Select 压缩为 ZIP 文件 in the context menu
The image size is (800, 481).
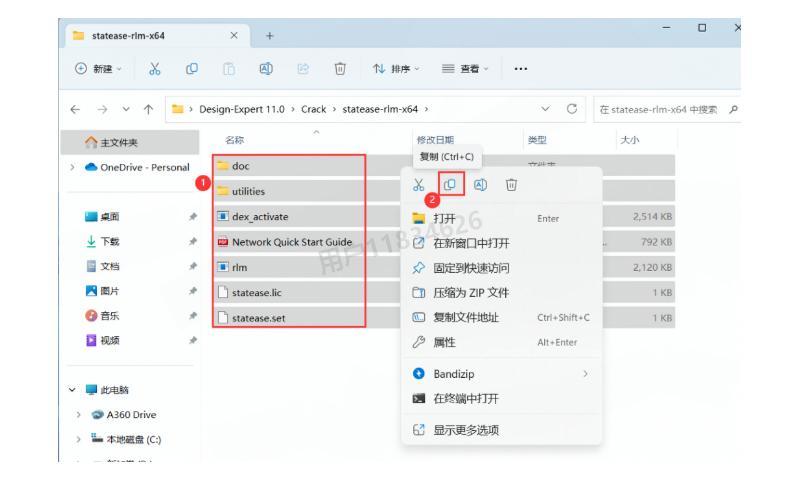502,293
